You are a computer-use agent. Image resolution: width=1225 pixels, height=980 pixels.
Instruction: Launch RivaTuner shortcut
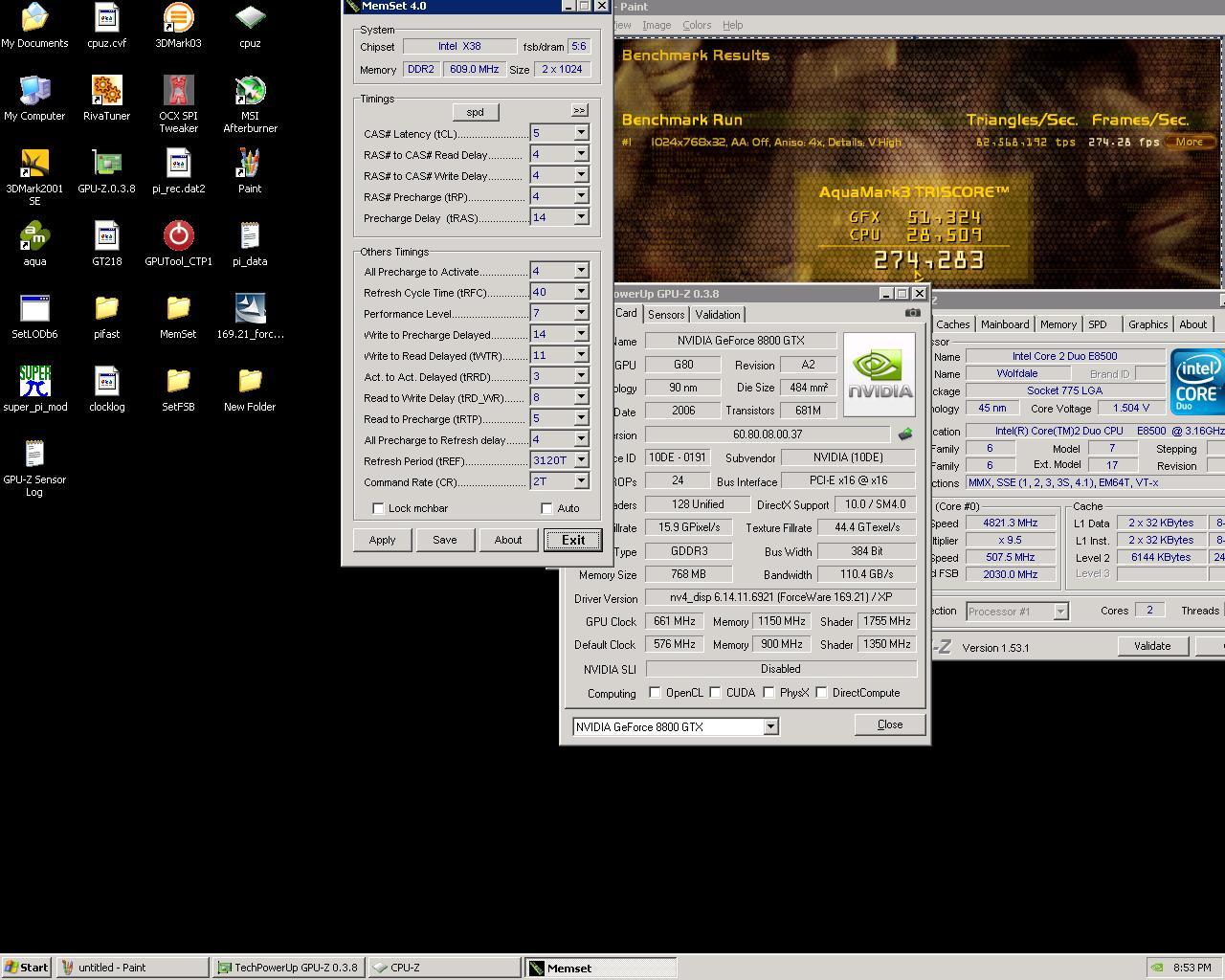[x=106, y=99]
